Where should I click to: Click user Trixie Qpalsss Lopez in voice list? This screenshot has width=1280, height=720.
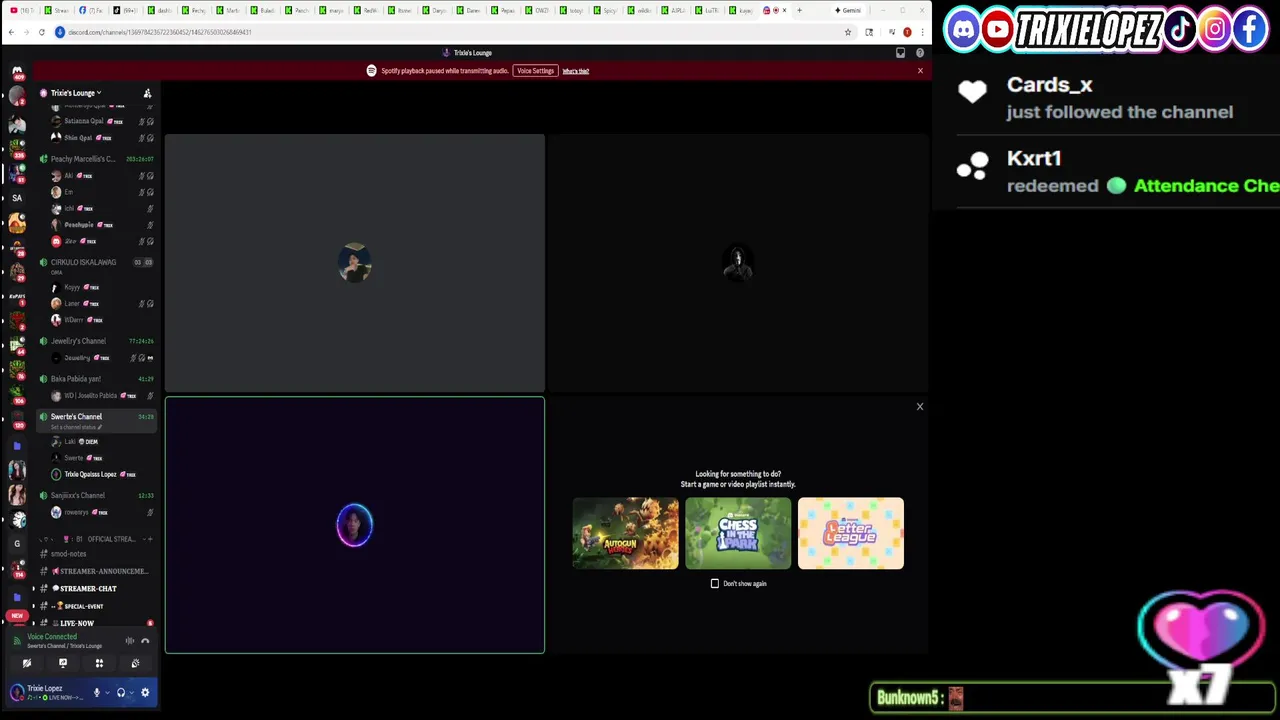click(96, 474)
